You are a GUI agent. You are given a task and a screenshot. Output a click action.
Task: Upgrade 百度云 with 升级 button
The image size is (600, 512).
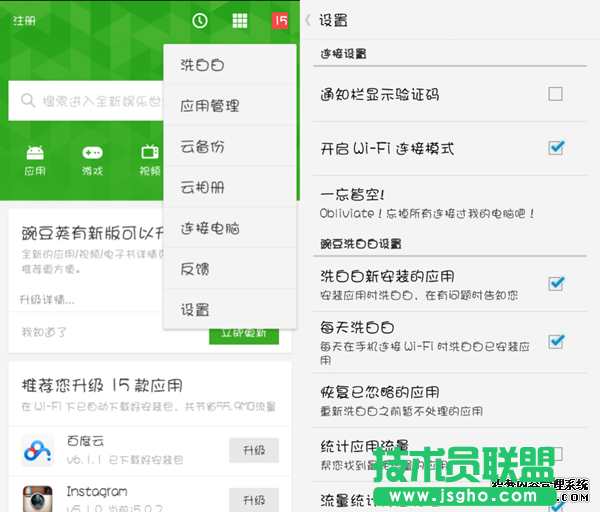[254, 450]
